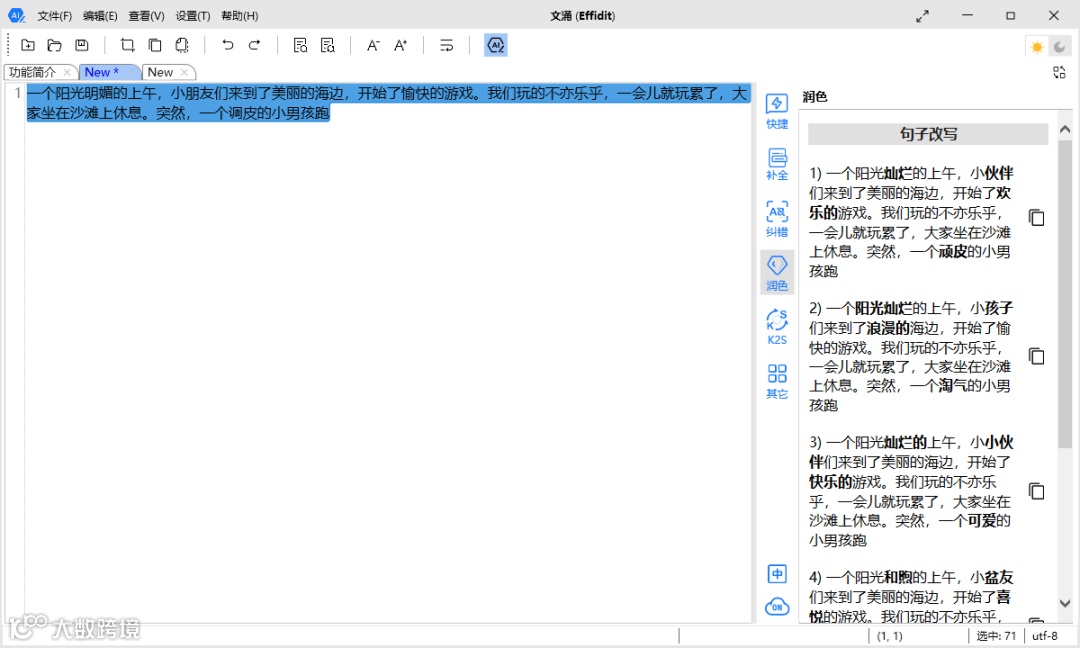Image resolution: width=1080 pixels, height=648 pixels.
Task: Open the 补全 completion panel
Action: (x=777, y=165)
